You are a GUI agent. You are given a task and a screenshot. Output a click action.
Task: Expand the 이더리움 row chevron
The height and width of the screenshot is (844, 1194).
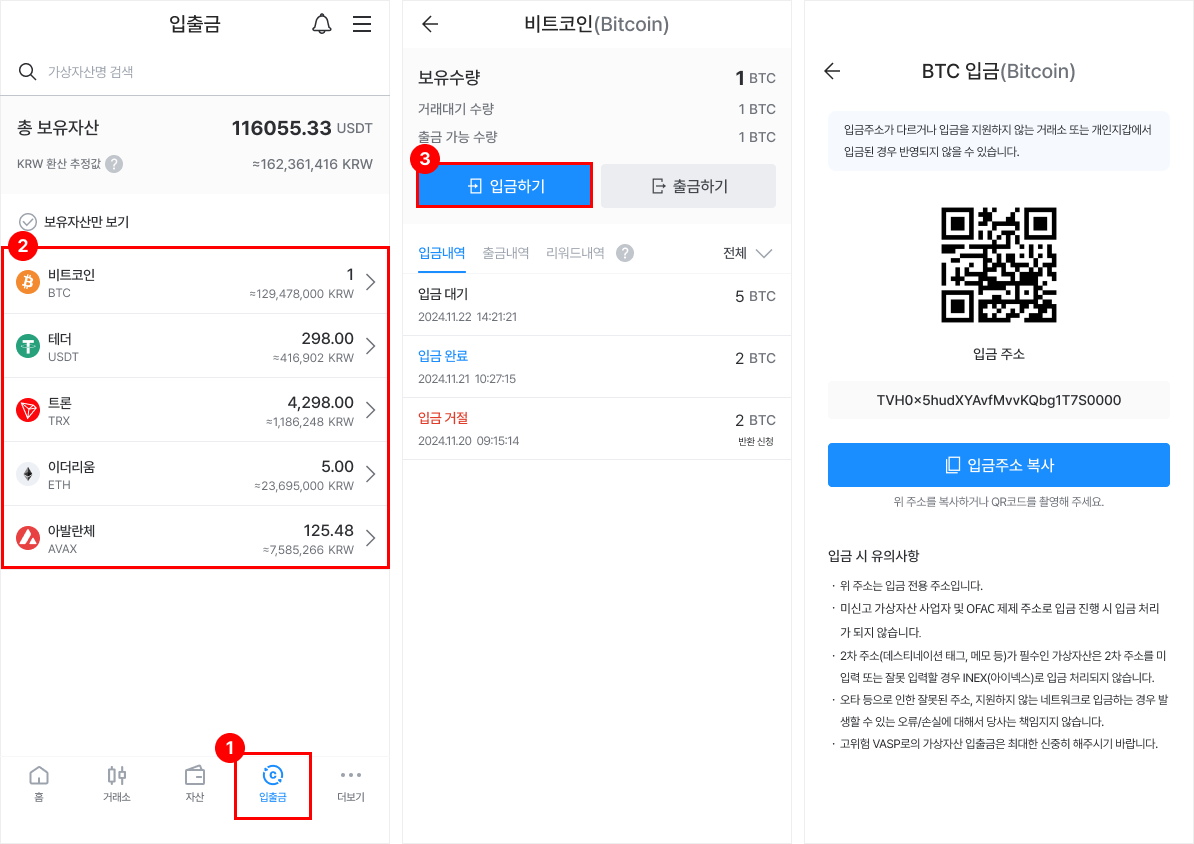pyautogui.click(x=371, y=474)
